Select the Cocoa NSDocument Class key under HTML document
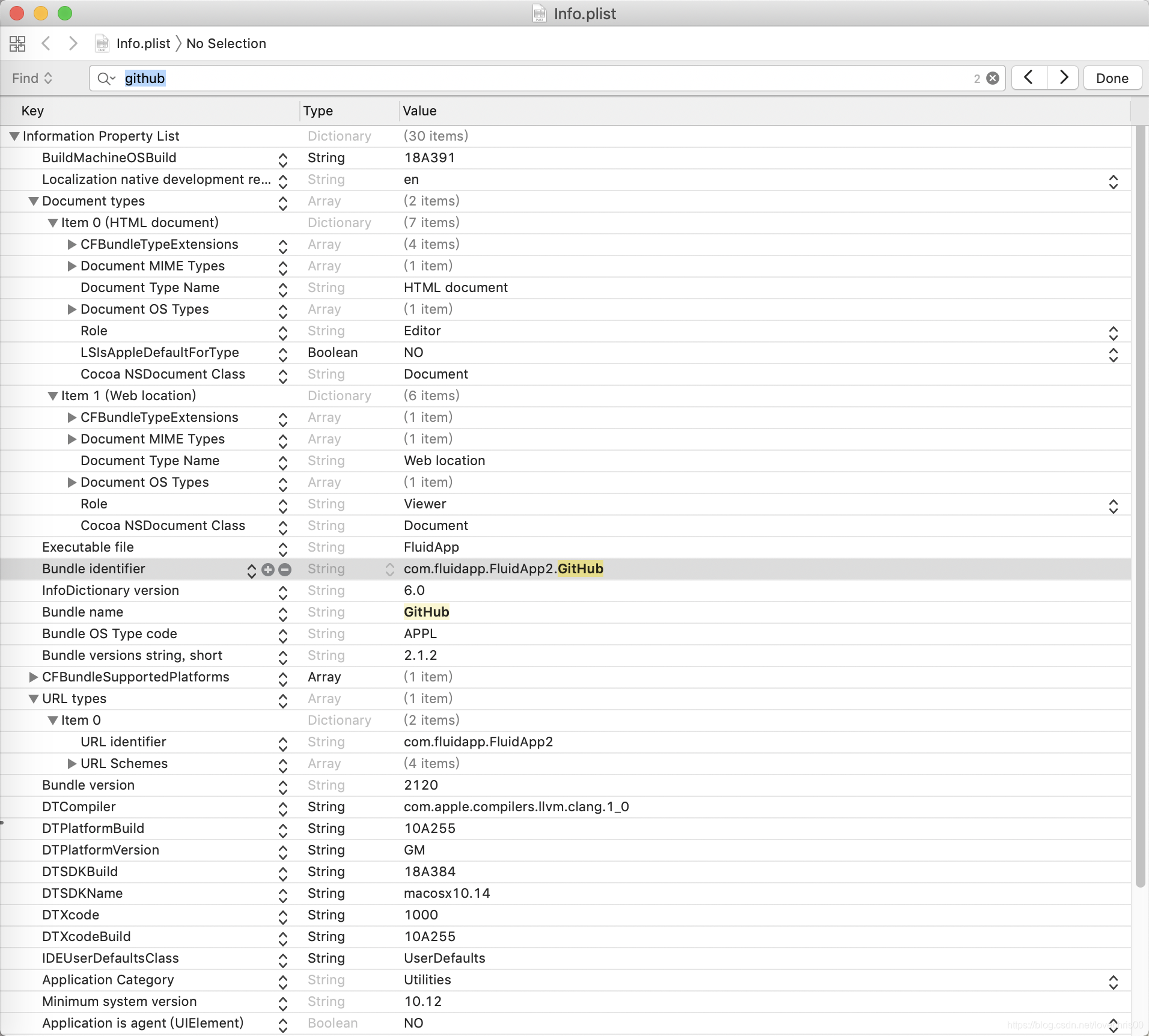The image size is (1149, 1036). pos(163,374)
